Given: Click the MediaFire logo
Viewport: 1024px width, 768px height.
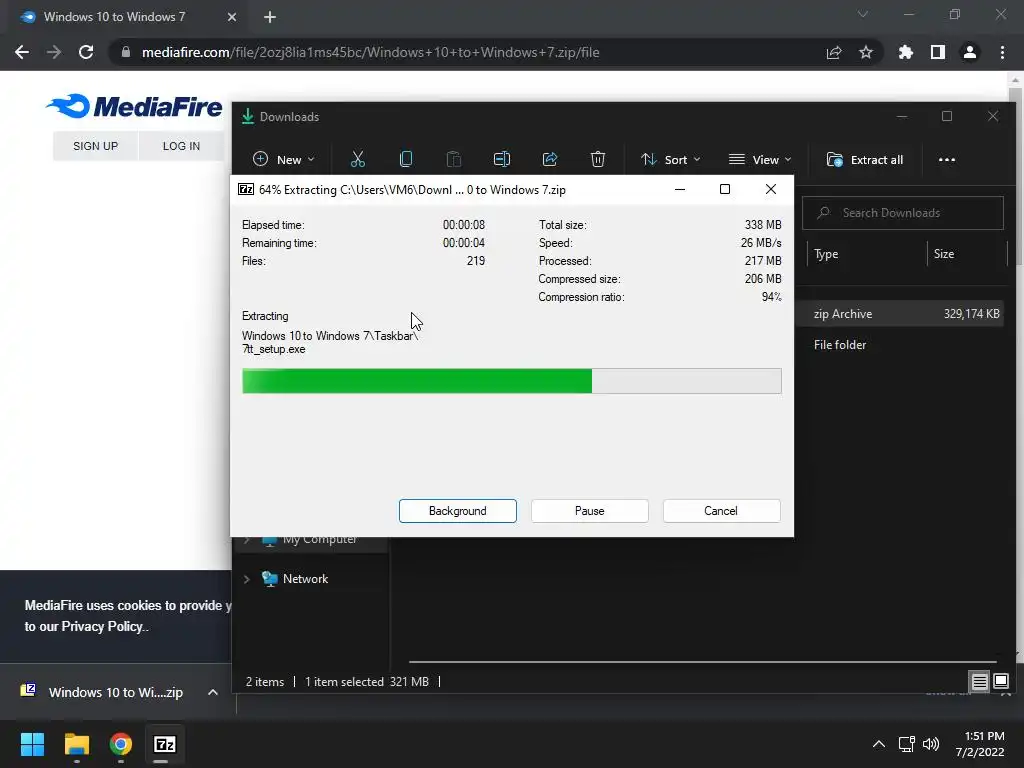Looking at the screenshot, I should (x=134, y=106).
